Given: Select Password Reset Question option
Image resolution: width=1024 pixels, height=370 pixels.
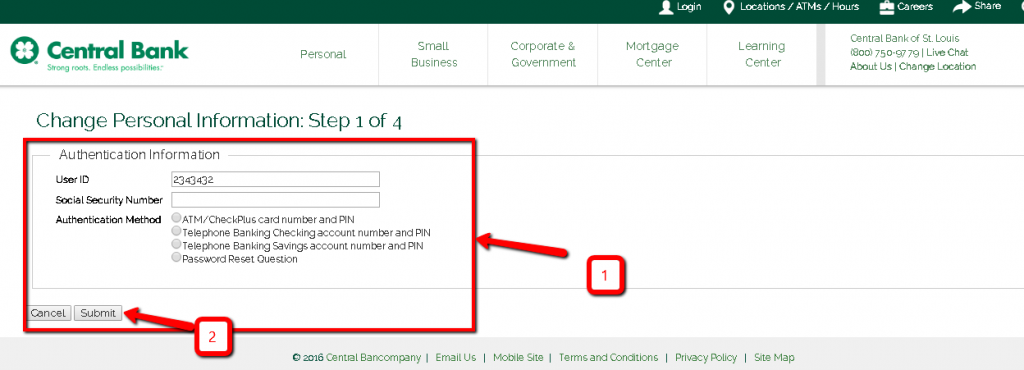Looking at the screenshot, I should click(176, 258).
